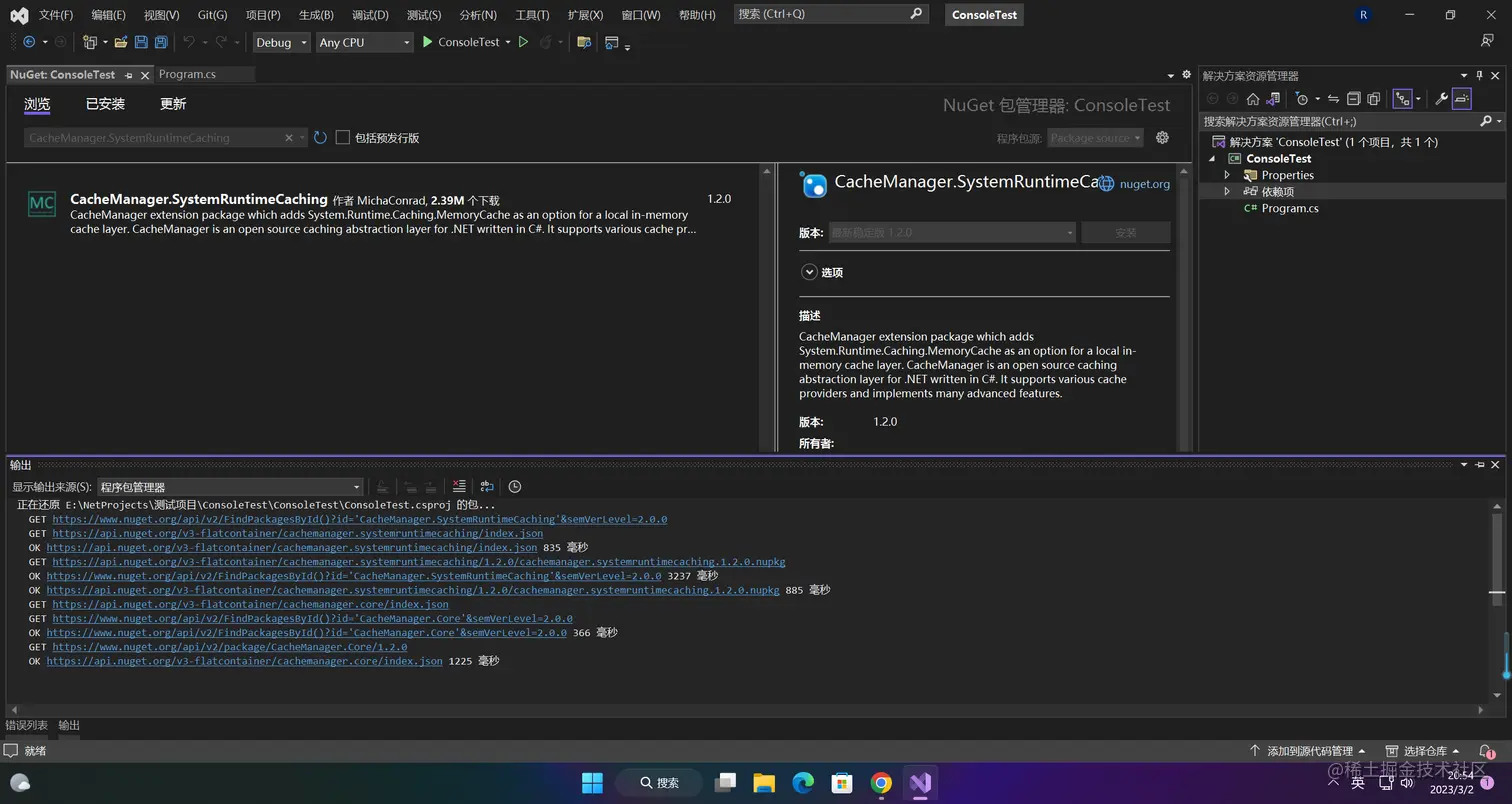Expand the 依赖项 dependencies node
The height and width of the screenshot is (804, 1512).
point(1227,191)
